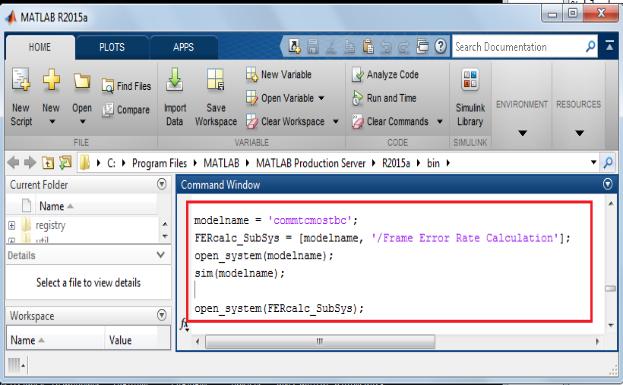Open the Compare tool

(126, 110)
